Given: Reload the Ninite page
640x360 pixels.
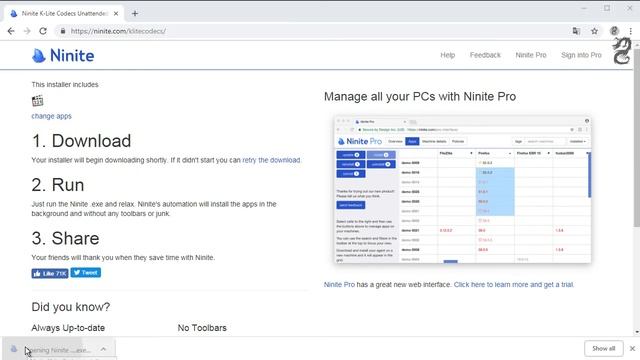Looking at the screenshot, I should click(x=43, y=31).
